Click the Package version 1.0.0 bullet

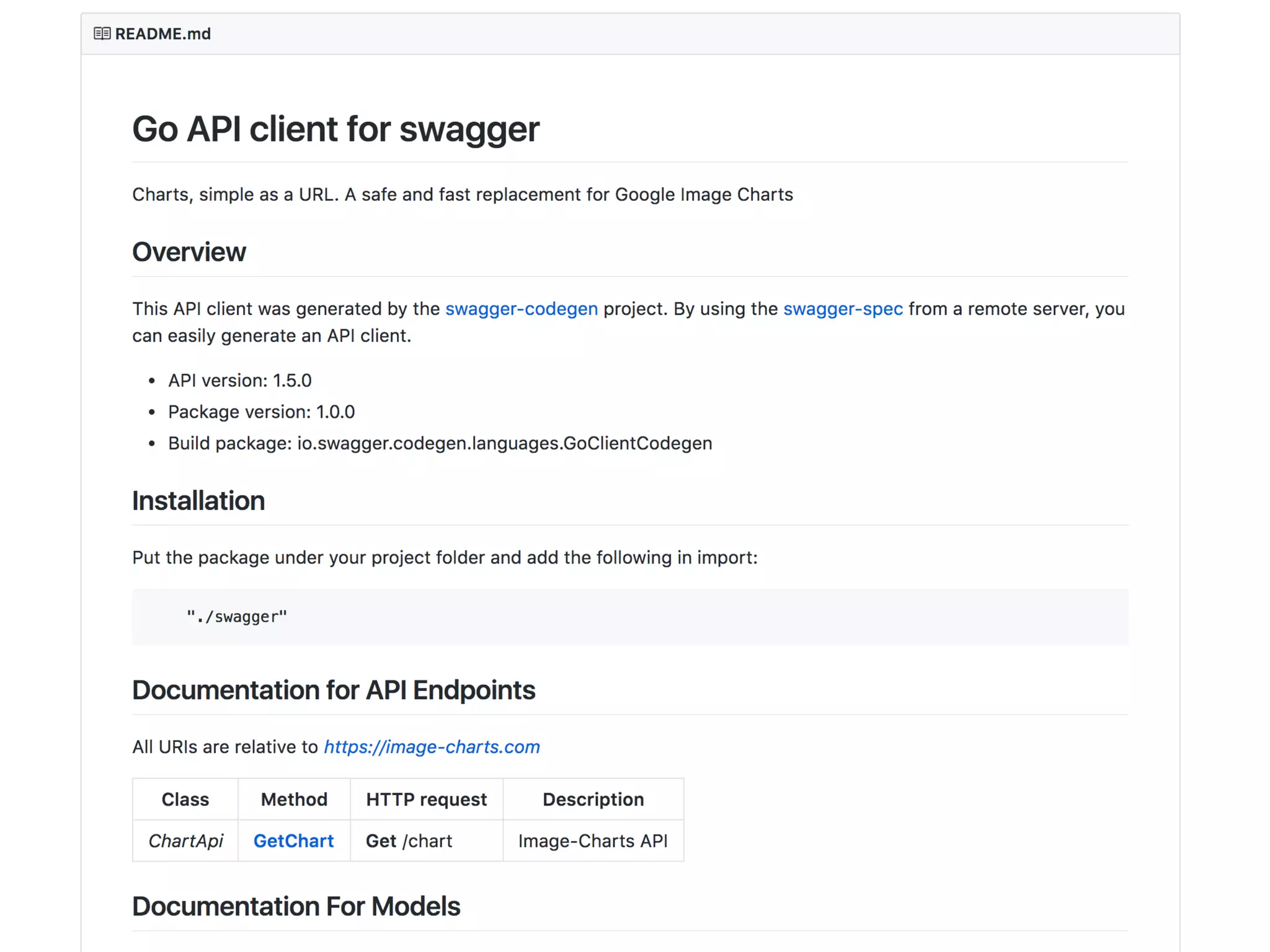(x=261, y=412)
